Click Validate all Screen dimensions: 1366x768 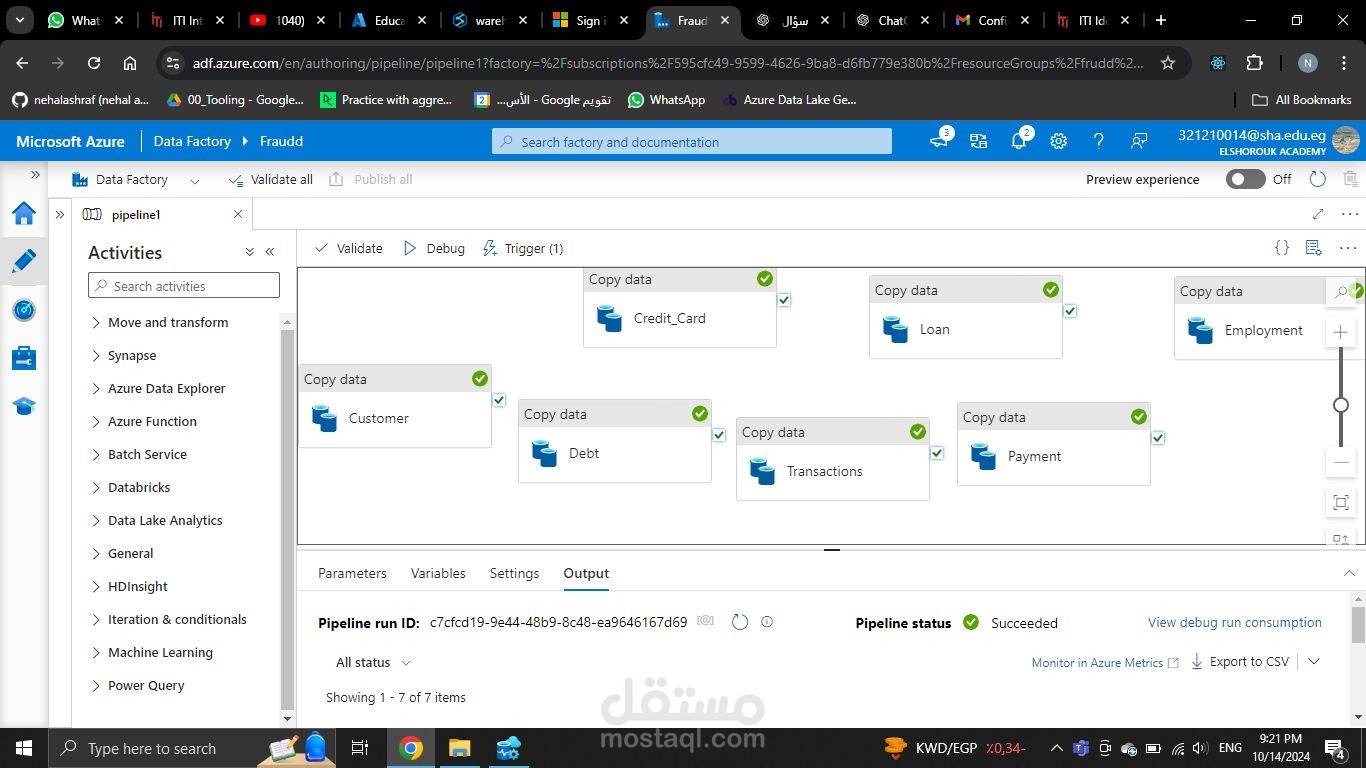tap(271, 179)
